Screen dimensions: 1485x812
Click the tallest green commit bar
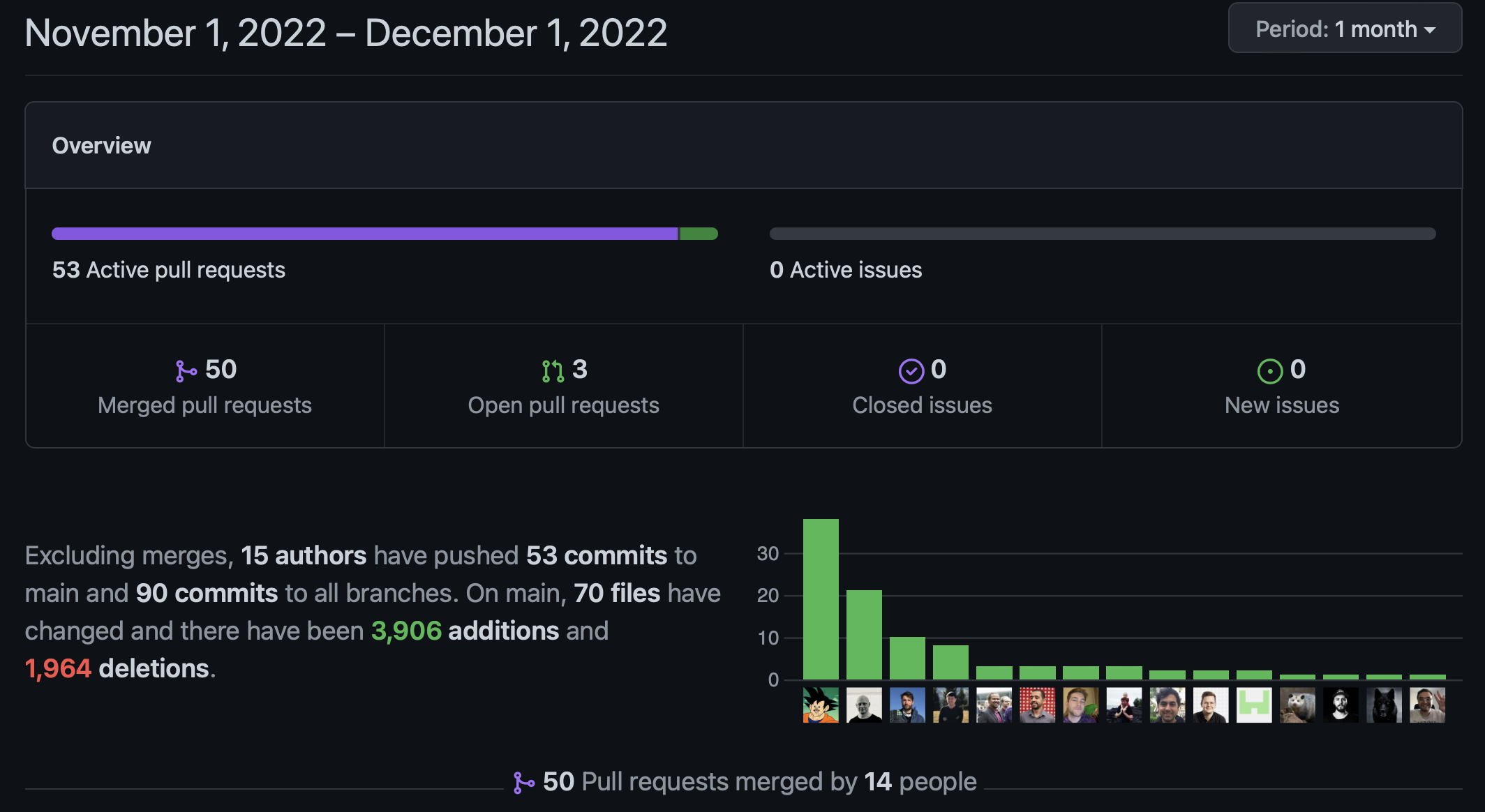tap(821, 599)
